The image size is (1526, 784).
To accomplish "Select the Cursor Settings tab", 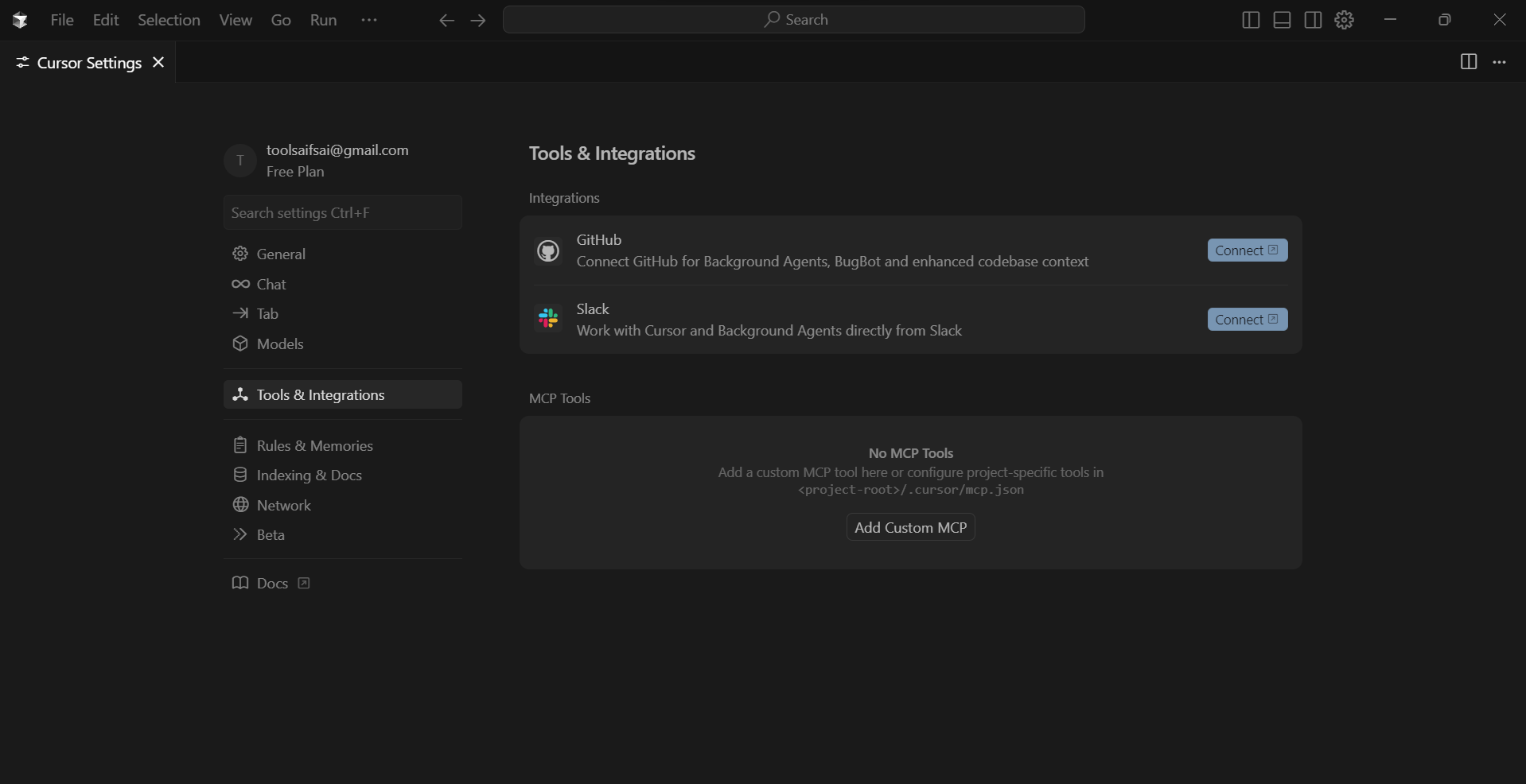I will (88, 62).
